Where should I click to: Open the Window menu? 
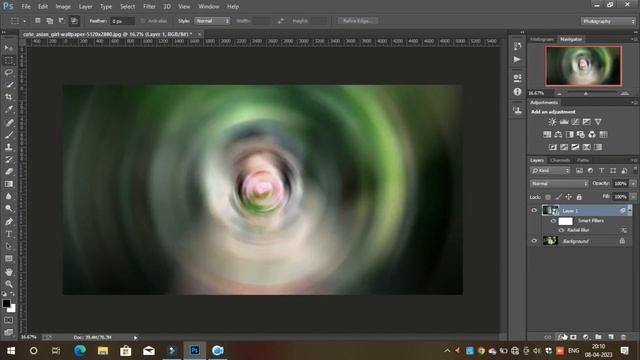pyautogui.click(x=209, y=7)
